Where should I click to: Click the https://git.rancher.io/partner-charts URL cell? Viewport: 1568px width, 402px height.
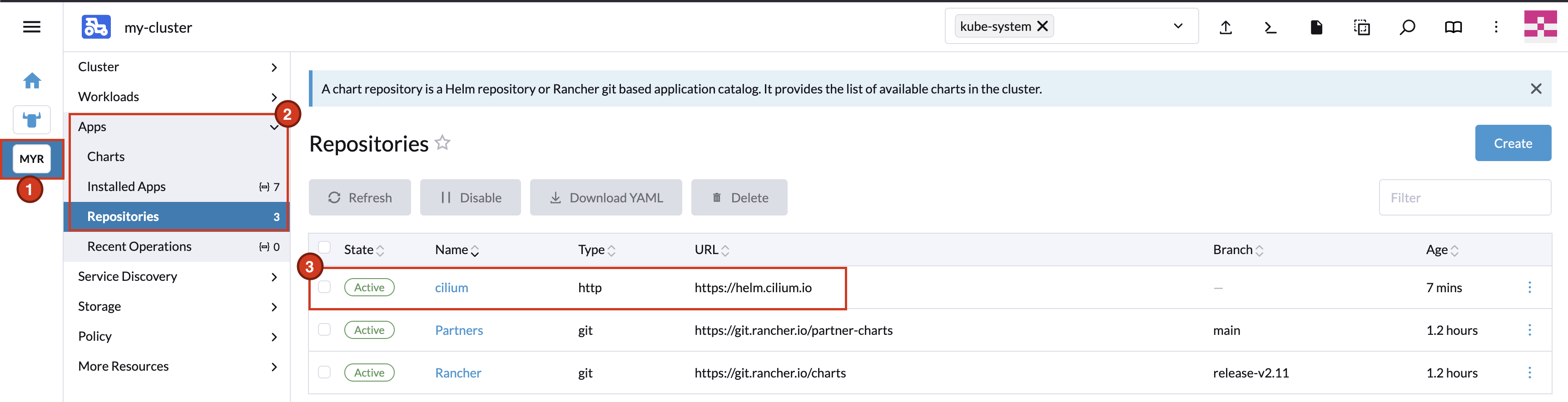click(794, 330)
